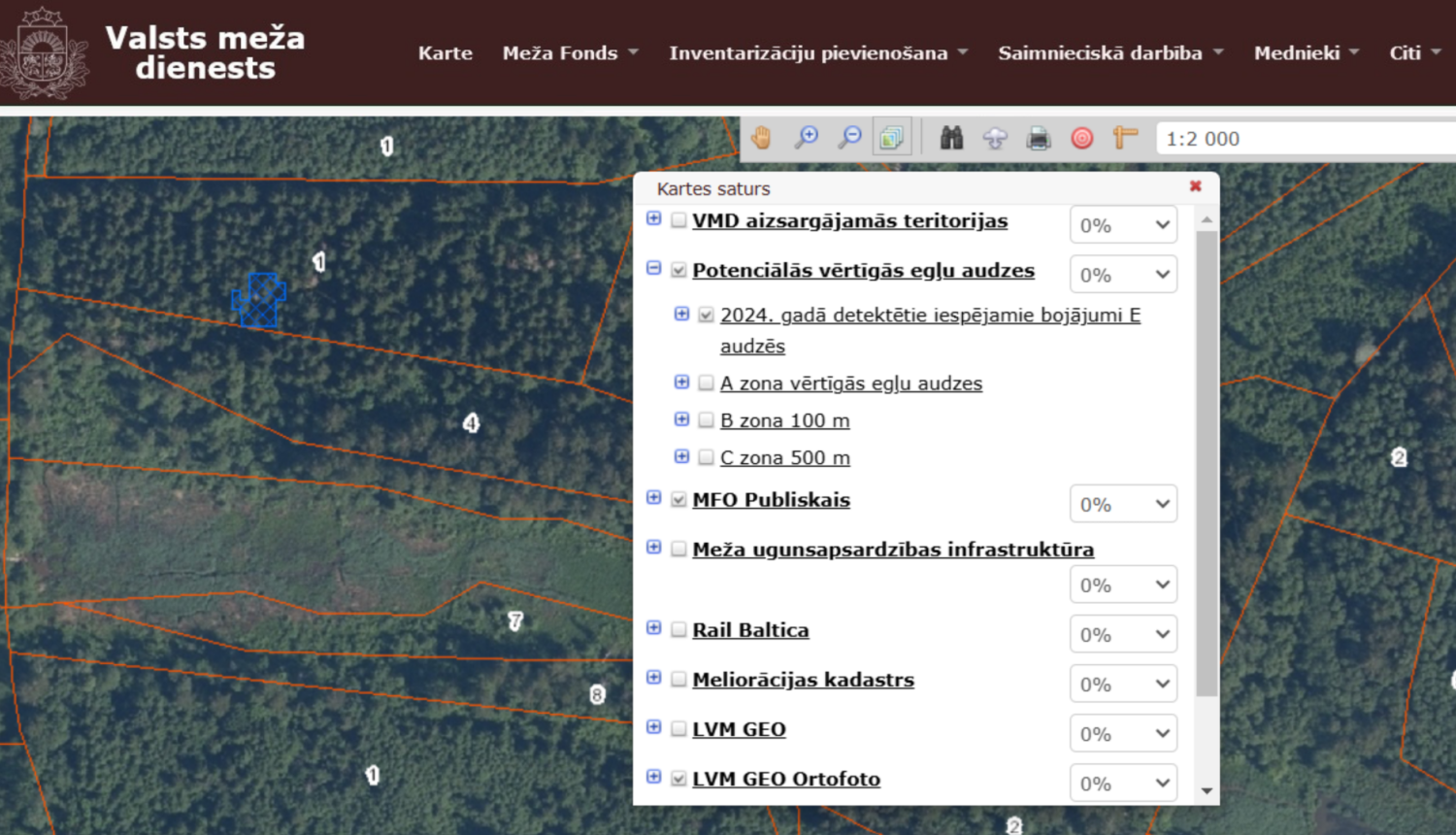Expand the Meliorācijas kadastrs layer group

click(x=654, y=678)
